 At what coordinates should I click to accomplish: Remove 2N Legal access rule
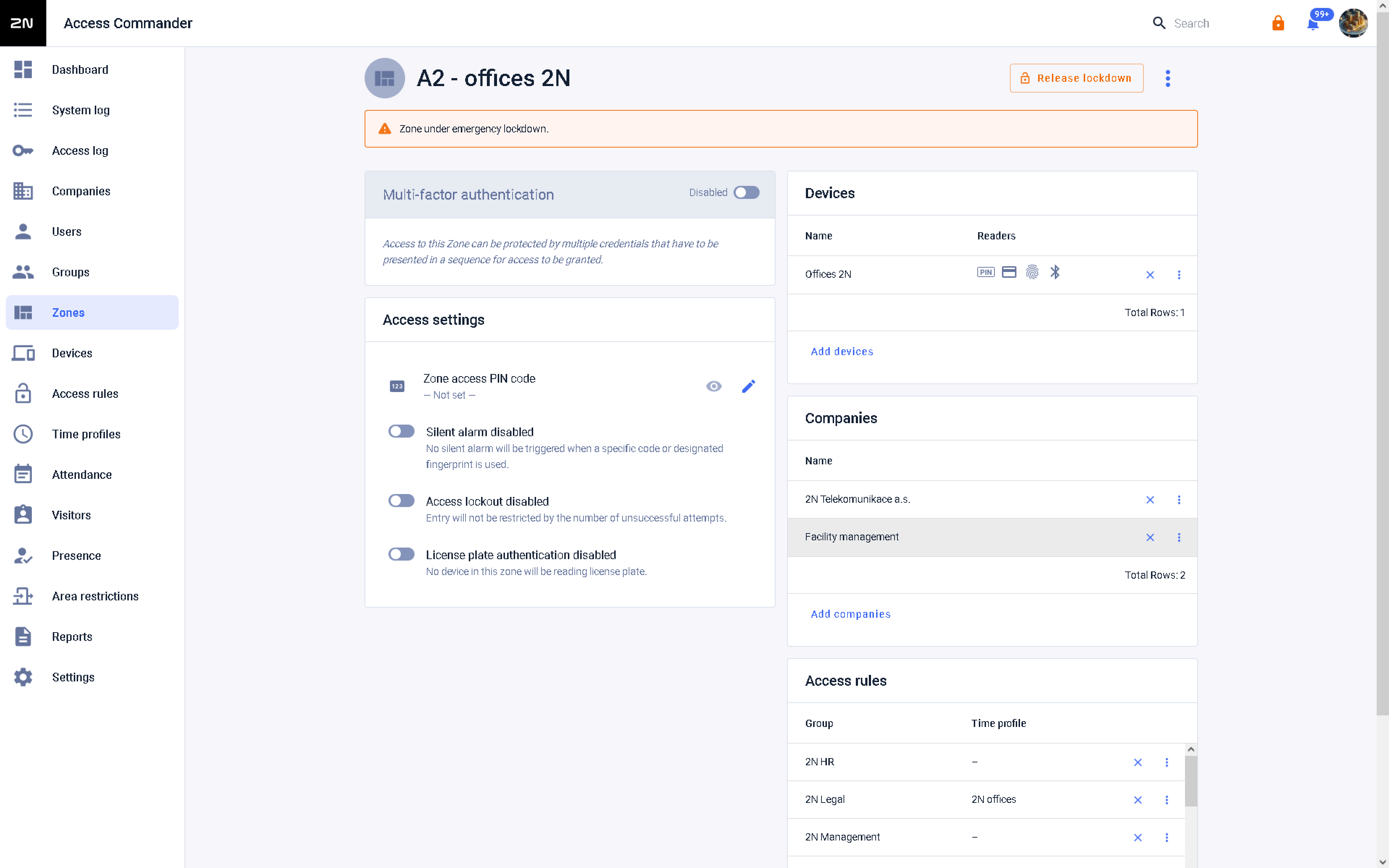coord(1138,800)
